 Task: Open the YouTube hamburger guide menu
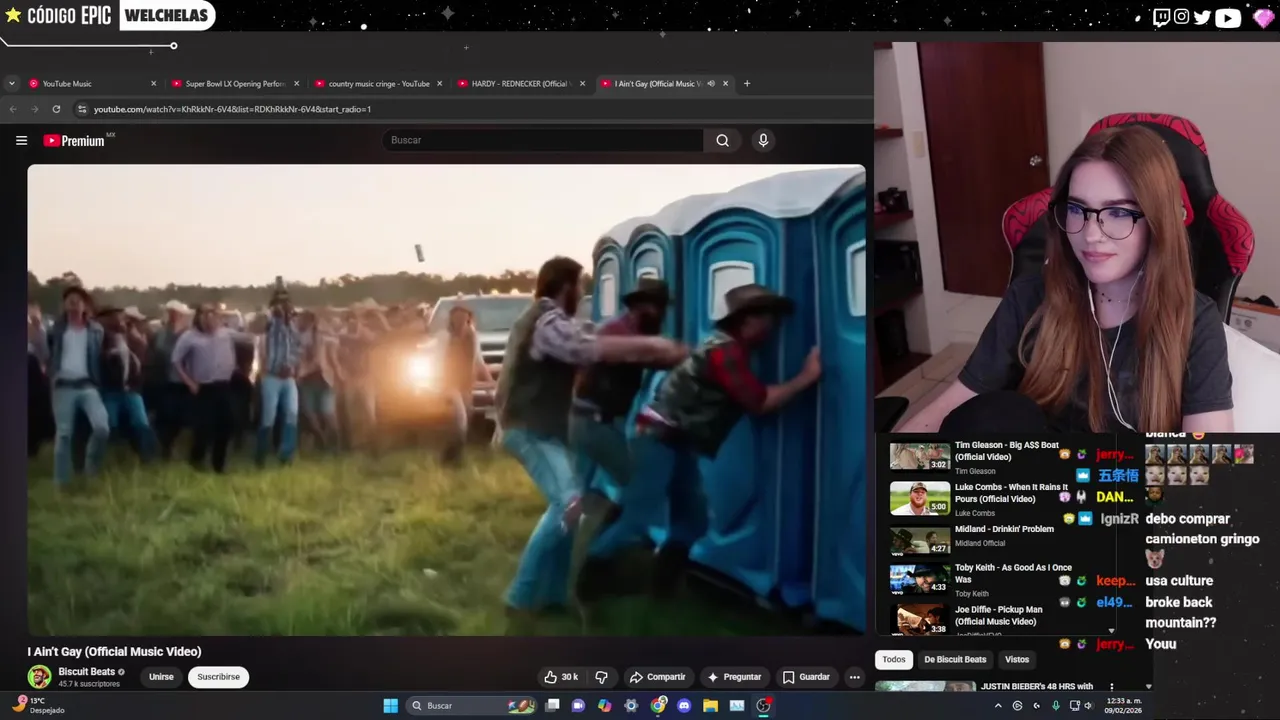21,140
